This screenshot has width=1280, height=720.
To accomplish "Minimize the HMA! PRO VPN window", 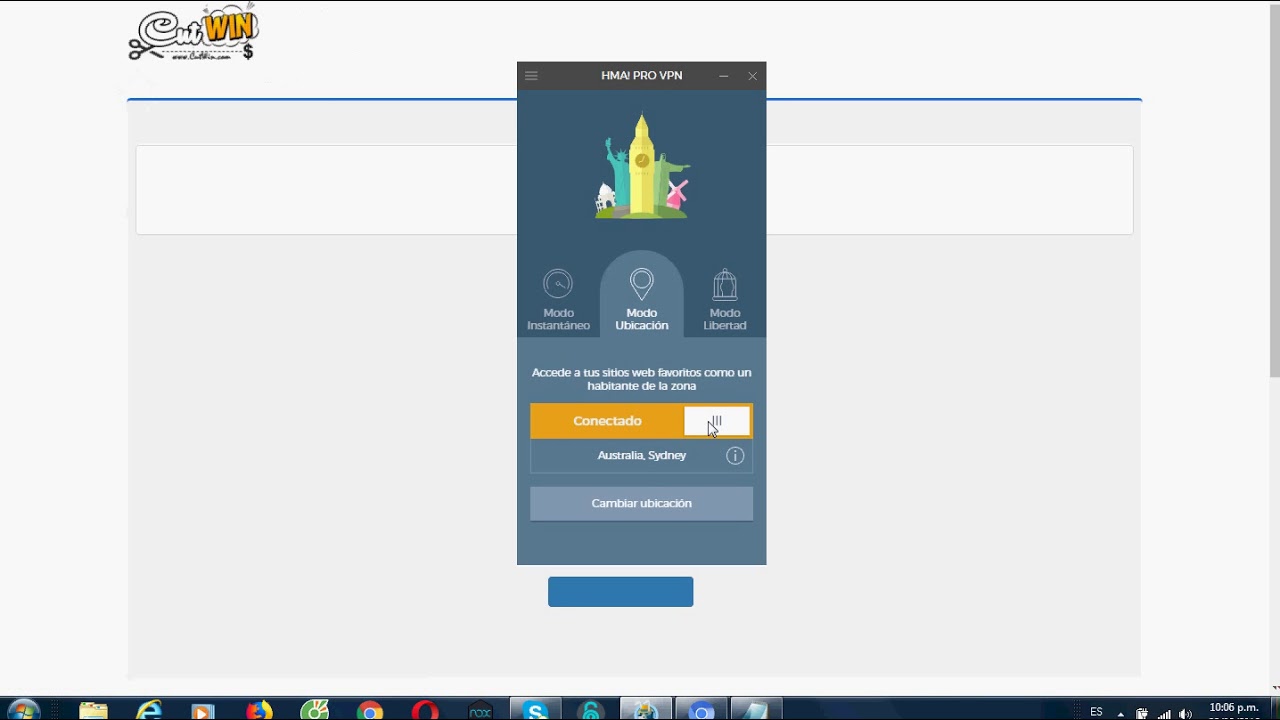I will 724,76.
